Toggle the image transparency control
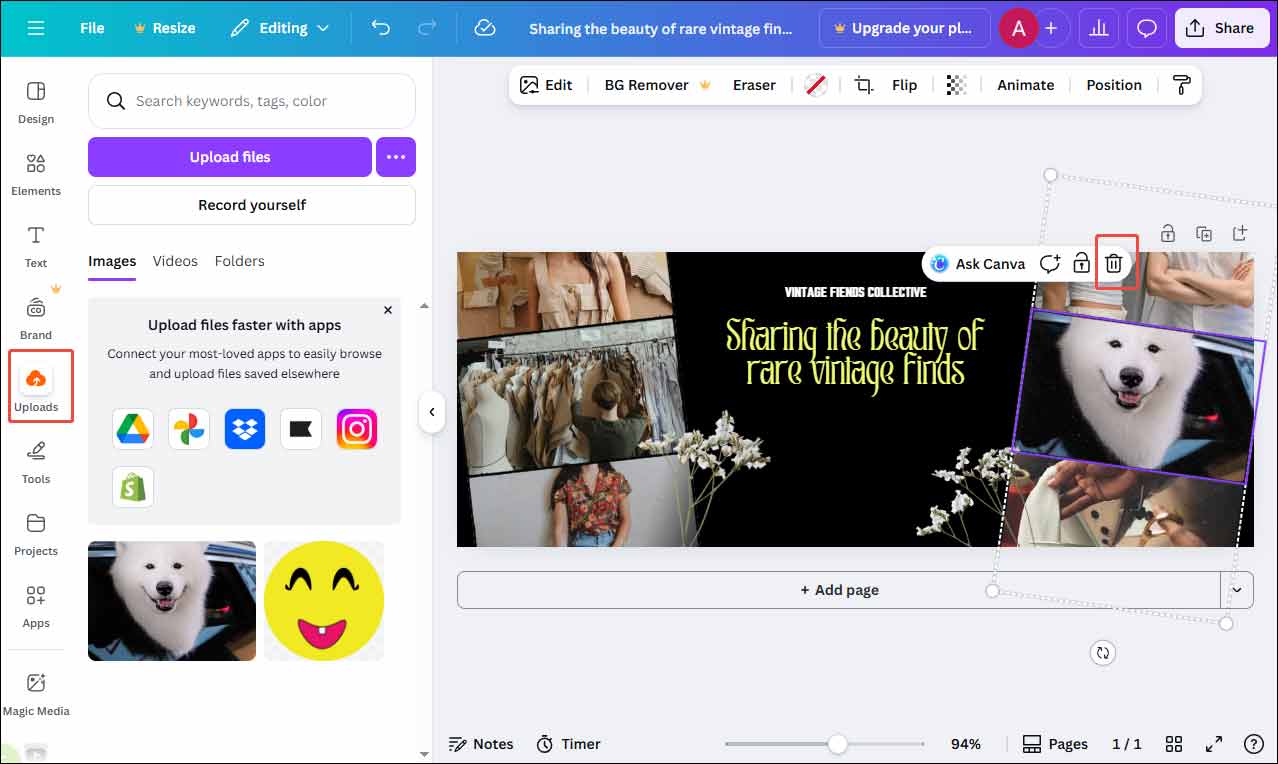This screenshot has width=1278, height=764. click(956, 85)
